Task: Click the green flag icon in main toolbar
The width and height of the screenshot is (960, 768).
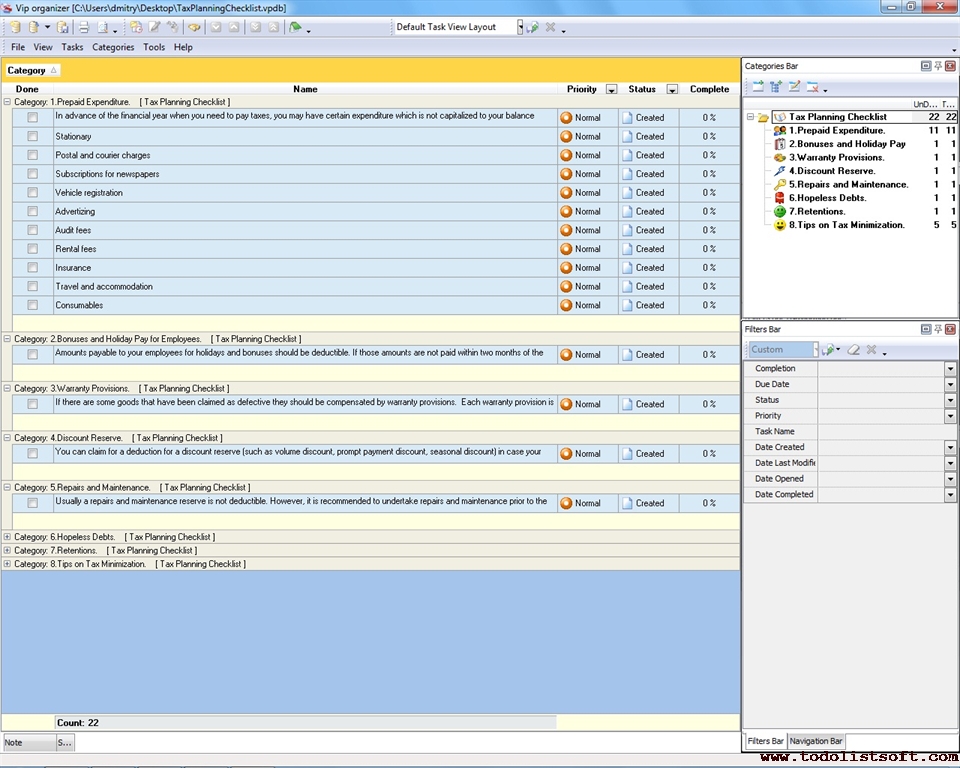Action: coord(295,27)
